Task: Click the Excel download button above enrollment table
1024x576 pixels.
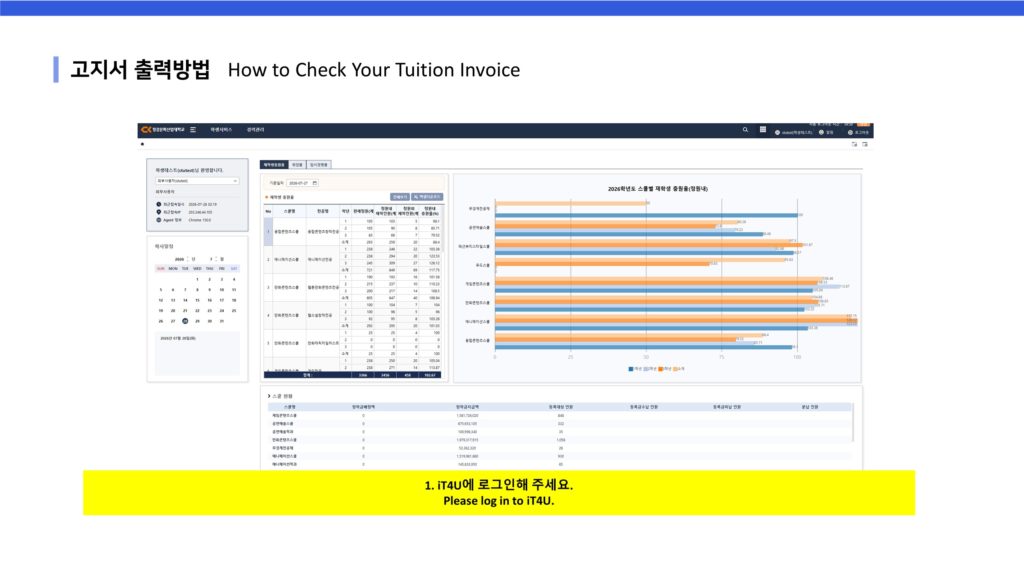Action: (427, 197)
